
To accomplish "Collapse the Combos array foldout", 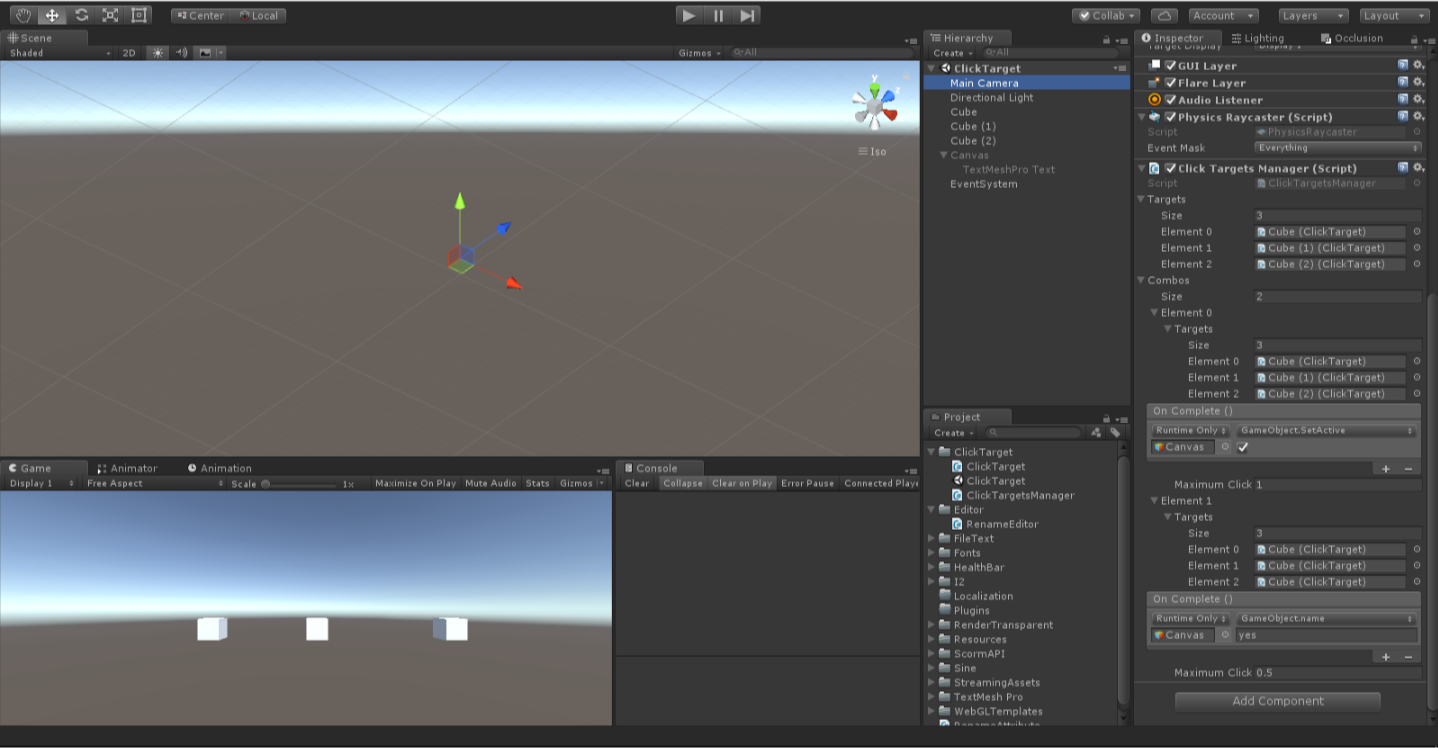I will pos(1142,281).
